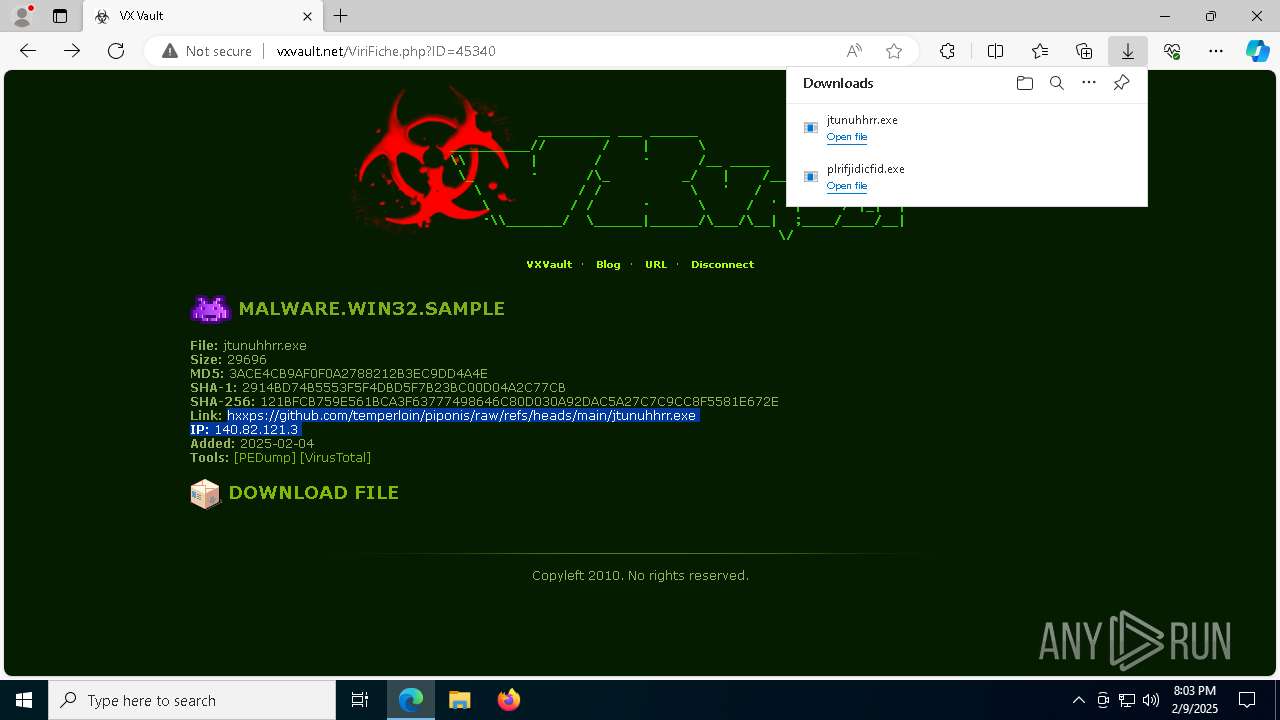Select the plrifjidicfid.exe download entry name

pos(866,169)
